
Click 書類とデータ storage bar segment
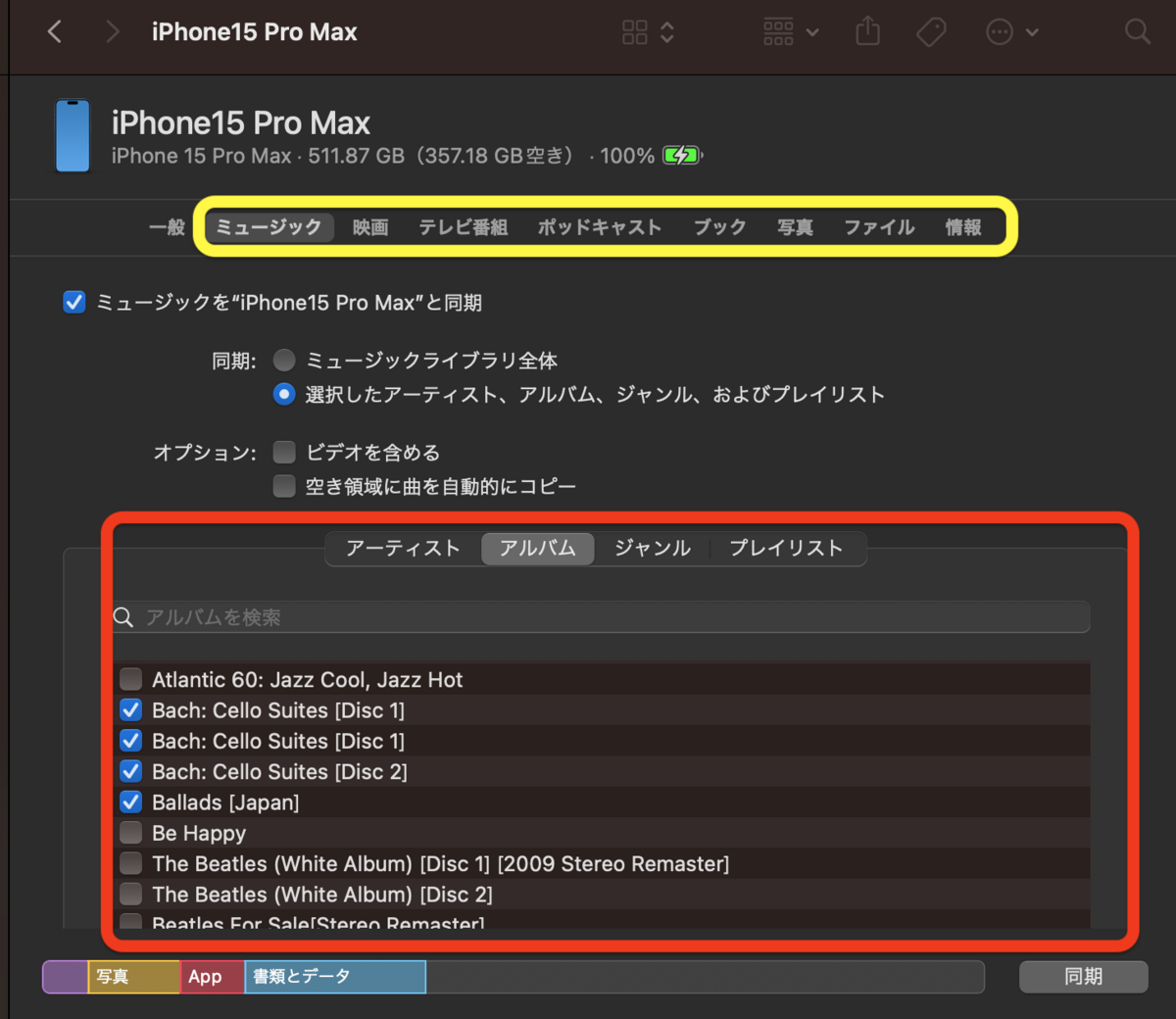point(335,977)
